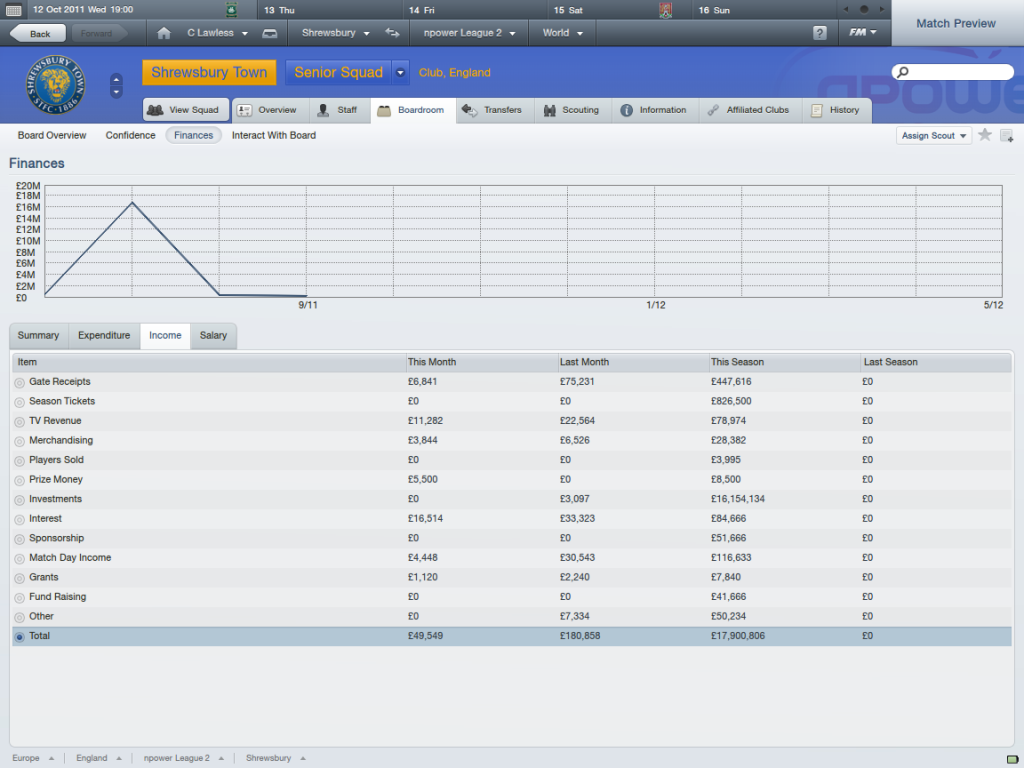The height and width of the screenshot is (768, 1024).
Task: Click the add note icon beside the star
Action: click(1006, 136)
